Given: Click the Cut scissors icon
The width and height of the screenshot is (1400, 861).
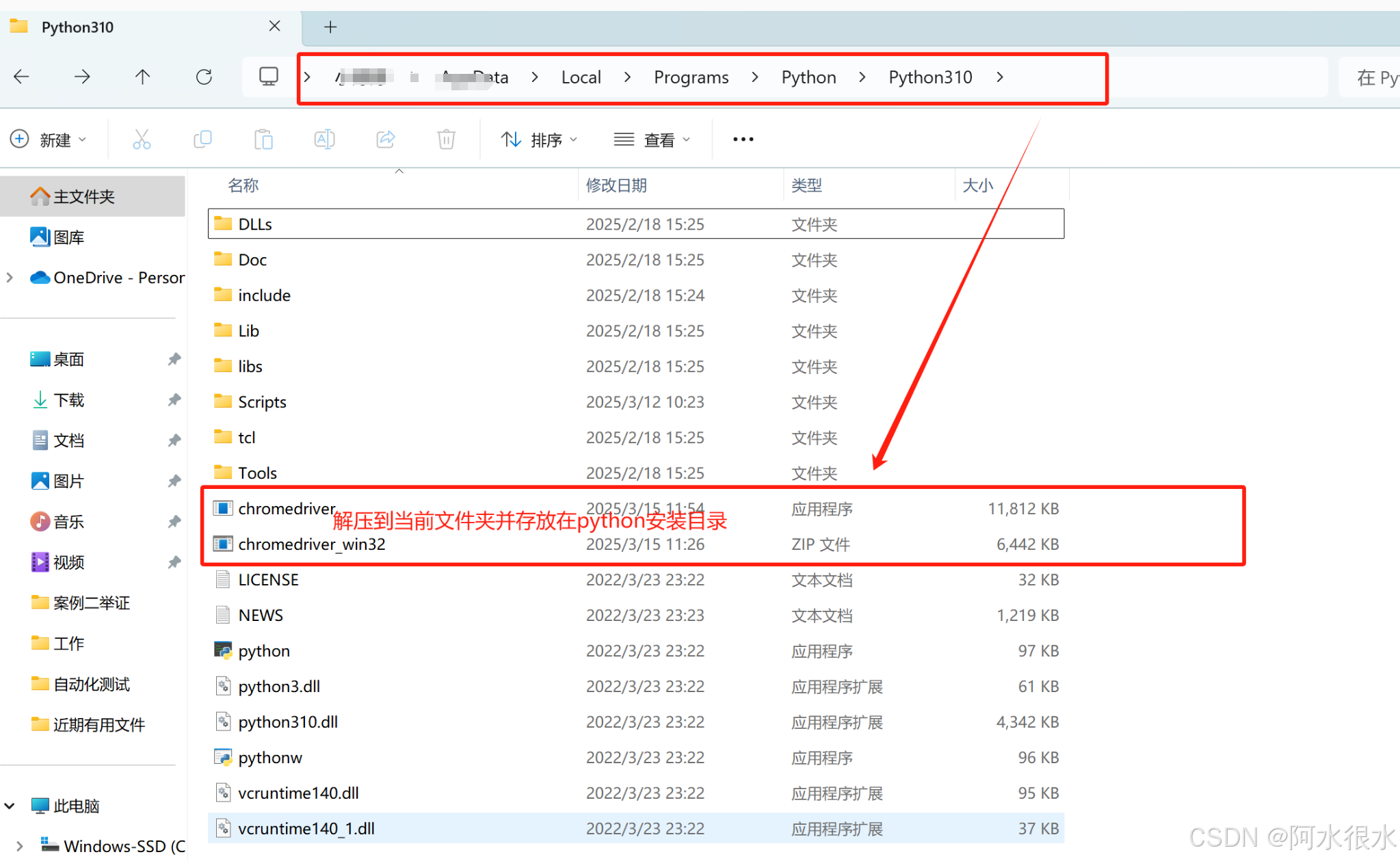Looking at the screenshot, I should 142,139.
